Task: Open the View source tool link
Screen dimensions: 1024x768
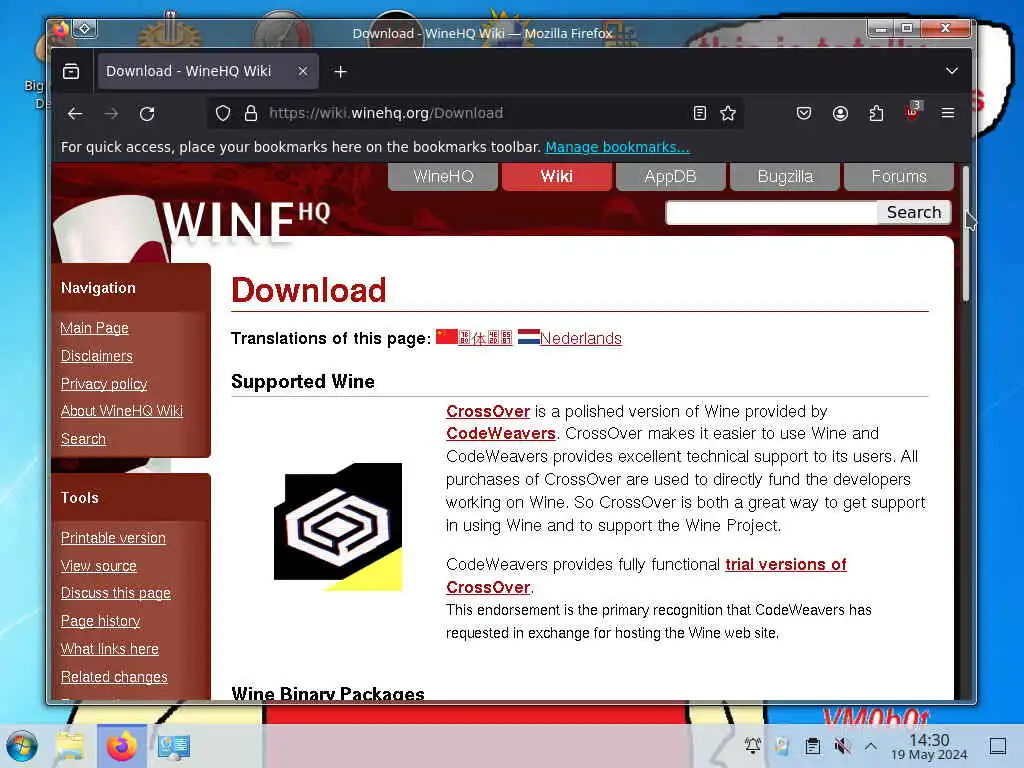Action: [x=99, y=566]
